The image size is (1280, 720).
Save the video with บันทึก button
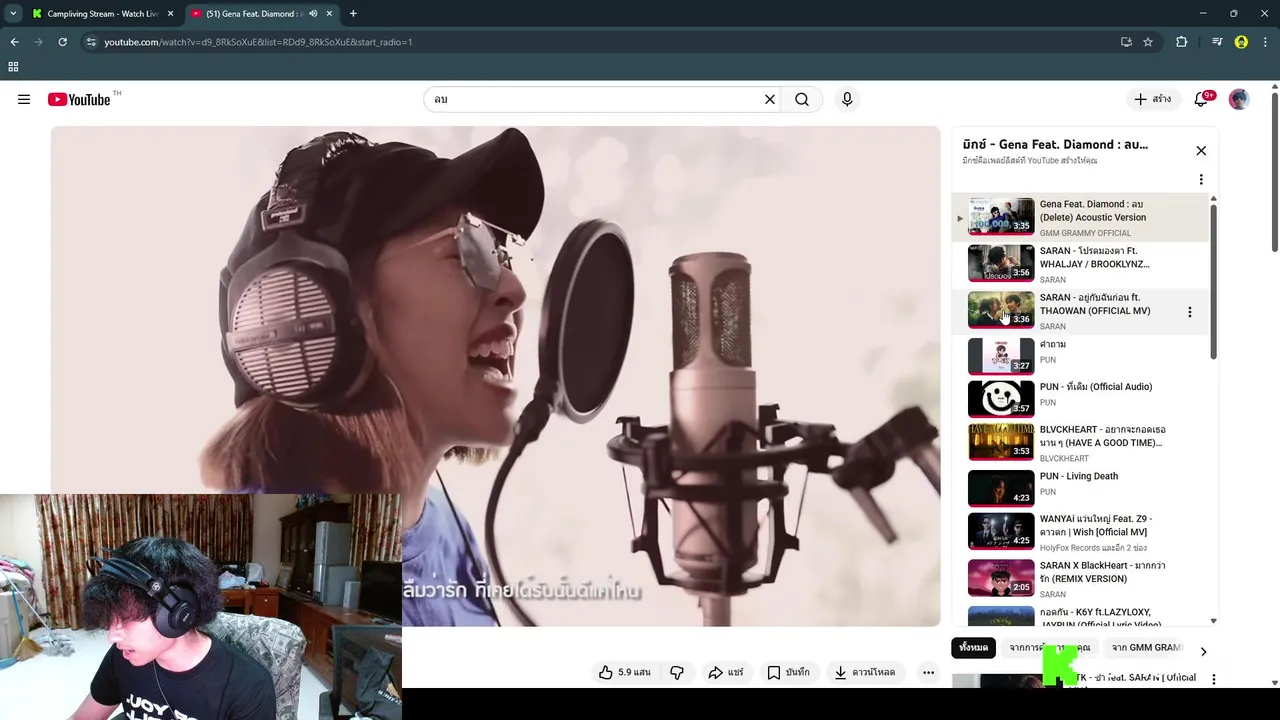(x=788, y=673)
